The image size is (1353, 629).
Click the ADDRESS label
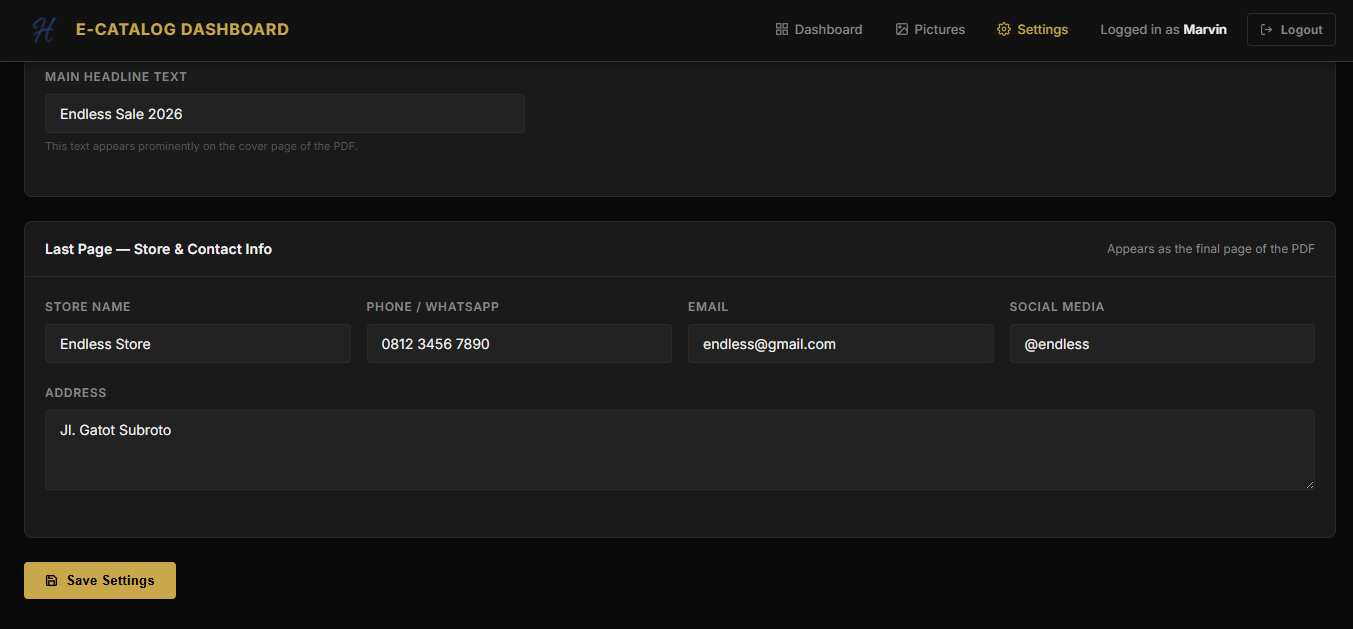tap(76, 393)
